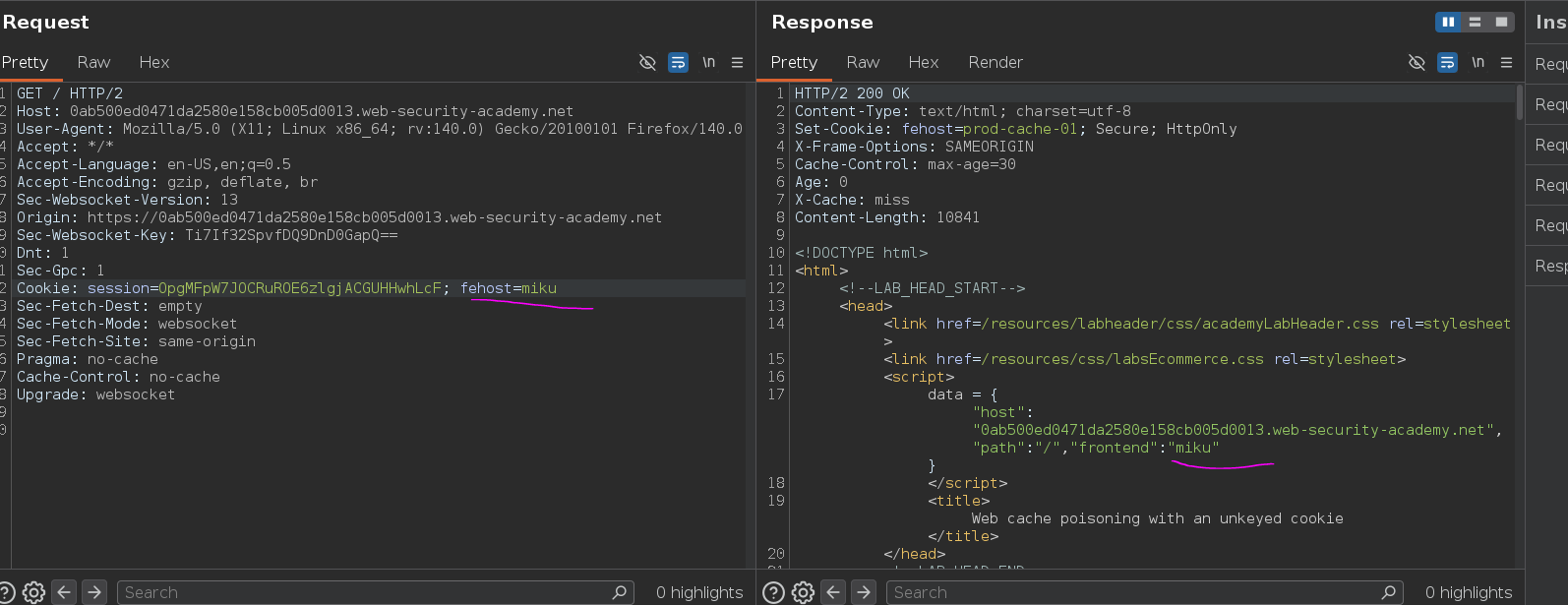The height and width of the screenshot is (605, 1568).
Task: Select side-by-side split layout icon
Action: pos(1448,22)
